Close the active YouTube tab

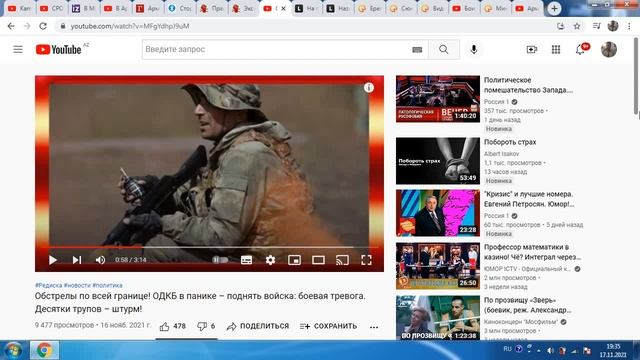point(283,9)
